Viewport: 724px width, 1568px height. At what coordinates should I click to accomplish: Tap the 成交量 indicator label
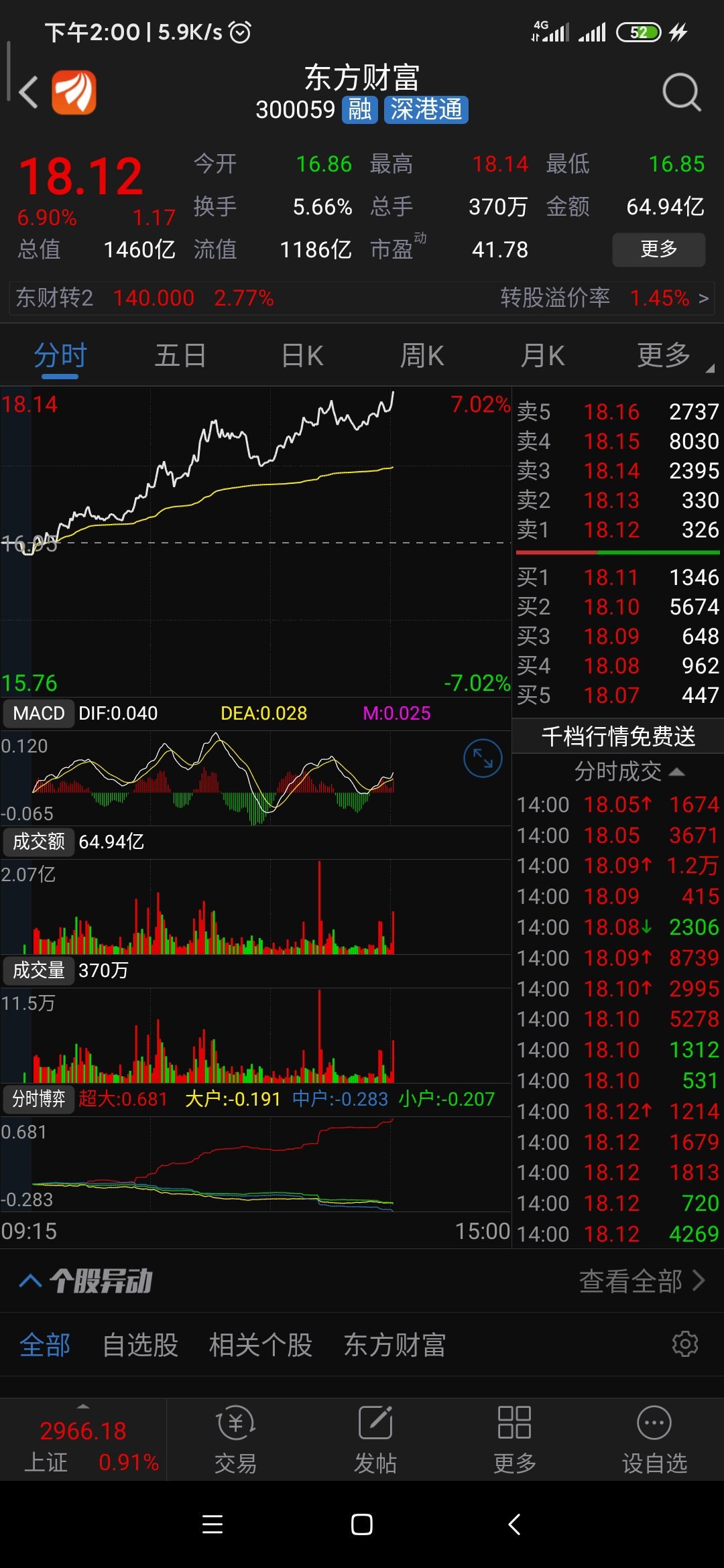pyautogui.click(x=39, y=970)
